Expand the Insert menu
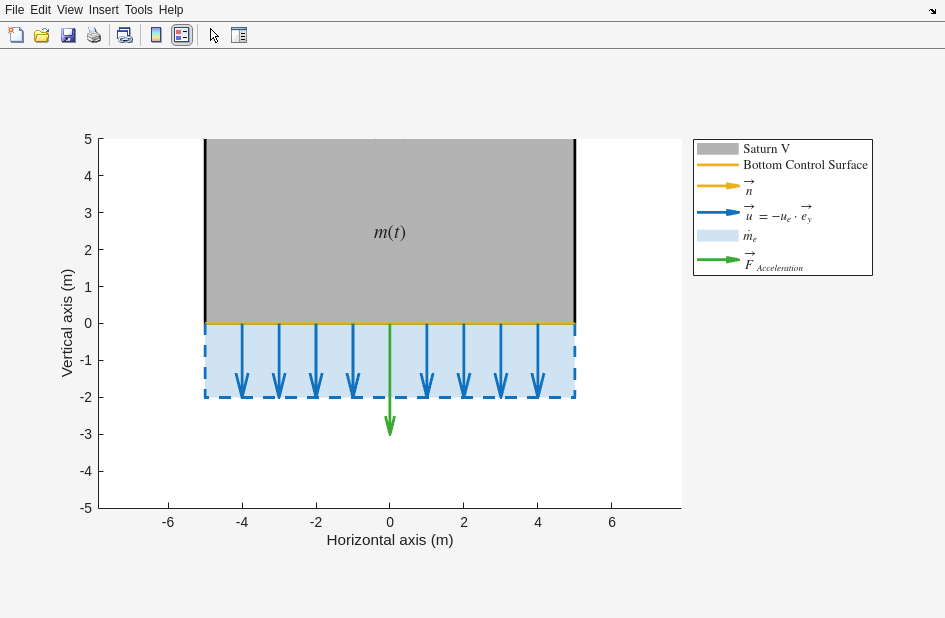This screenshot has width=945, height=618. 103,10
